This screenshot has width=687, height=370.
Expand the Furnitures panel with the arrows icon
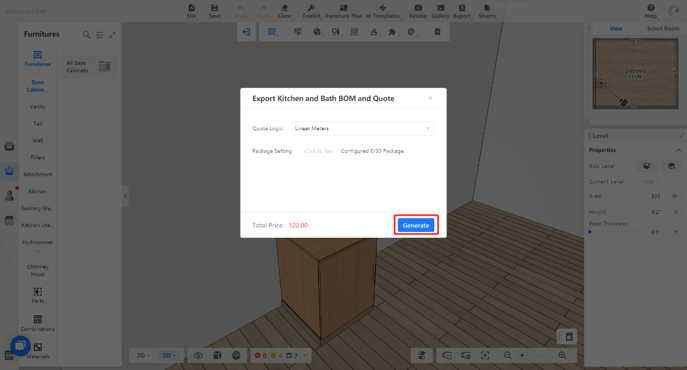(113, 35)
